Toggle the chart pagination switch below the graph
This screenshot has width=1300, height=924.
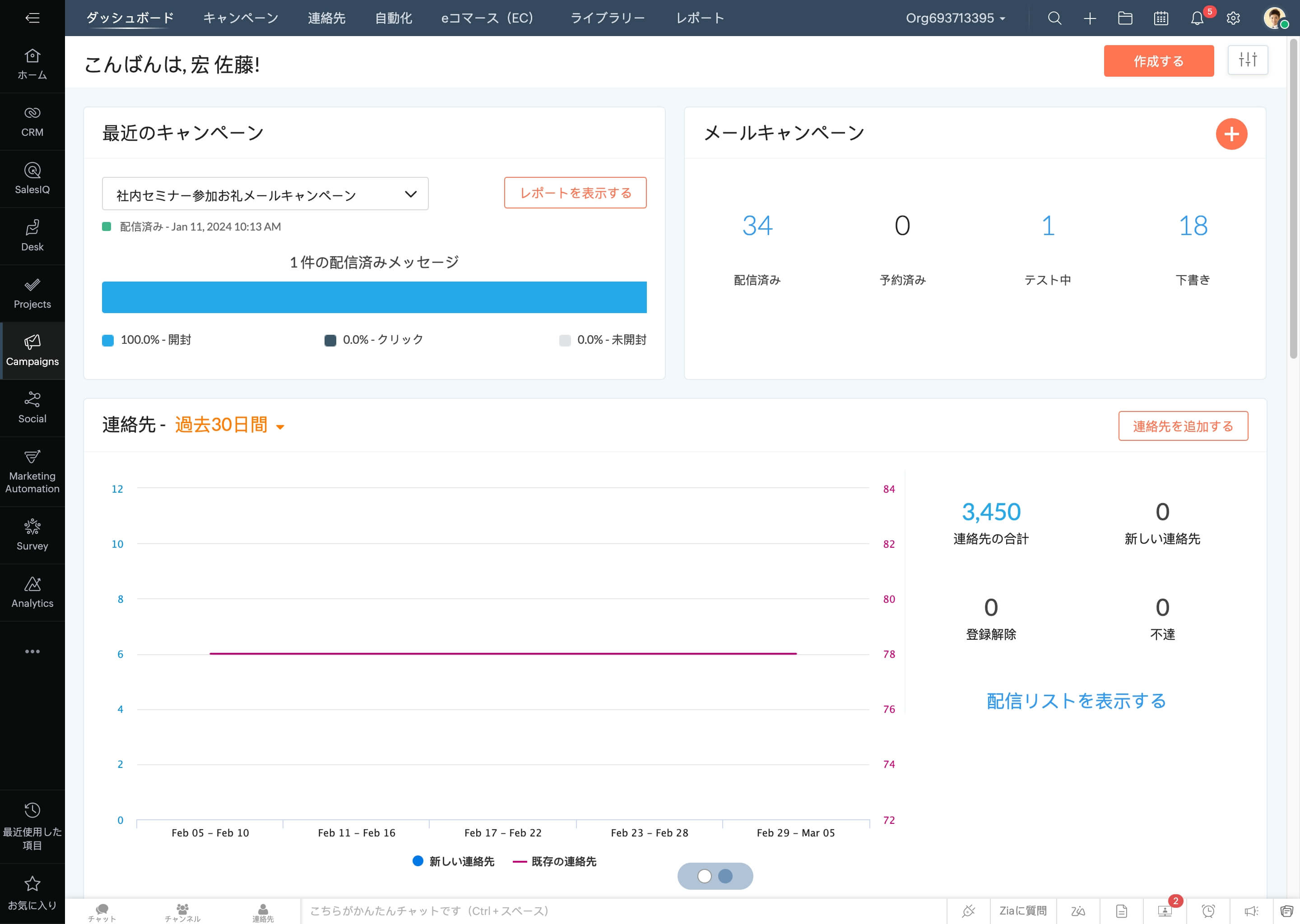pyautogui.click(x=715, y=876)
